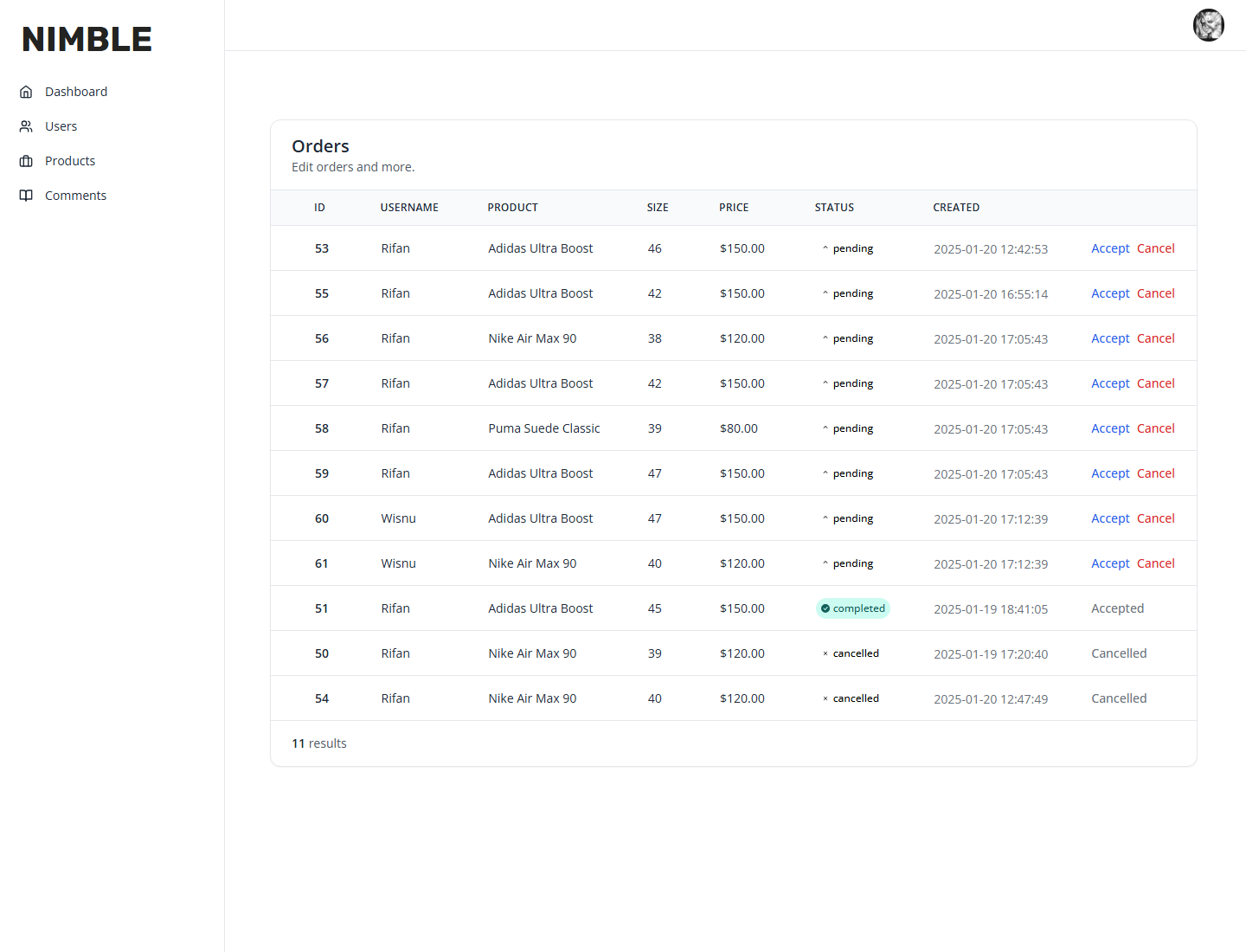Cancel order 53
The image size is (1246, 952).
1156,248
